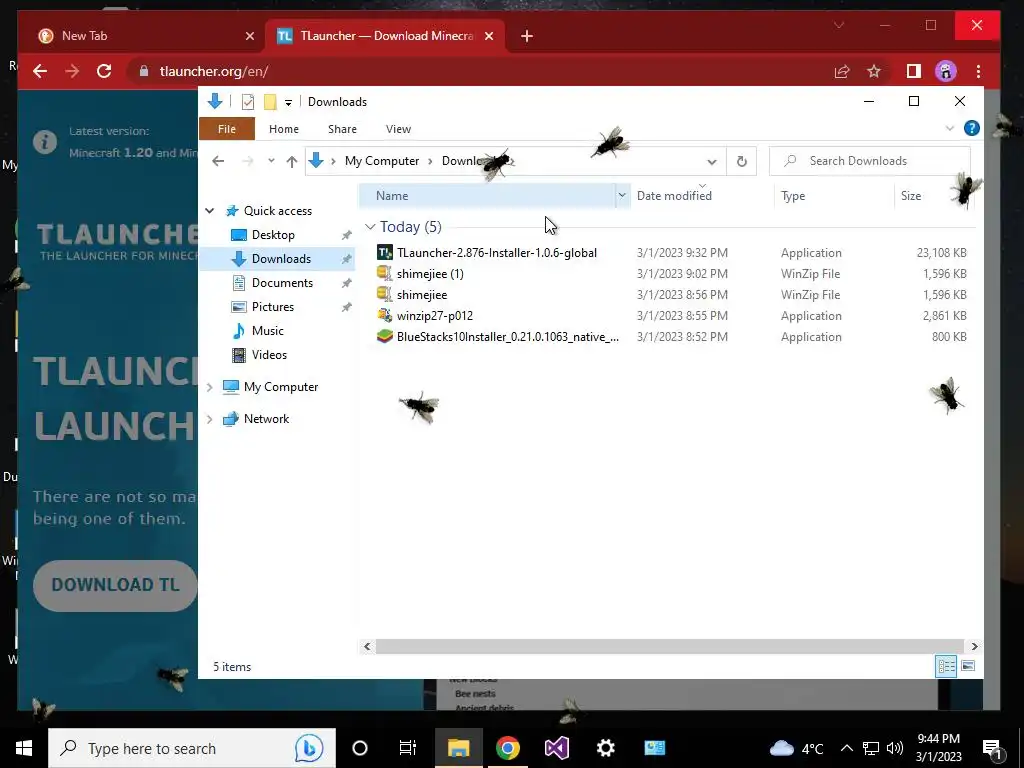
Task: Switch to Details view layout icon
Action: pyautogui.click(x=946, y=666)
